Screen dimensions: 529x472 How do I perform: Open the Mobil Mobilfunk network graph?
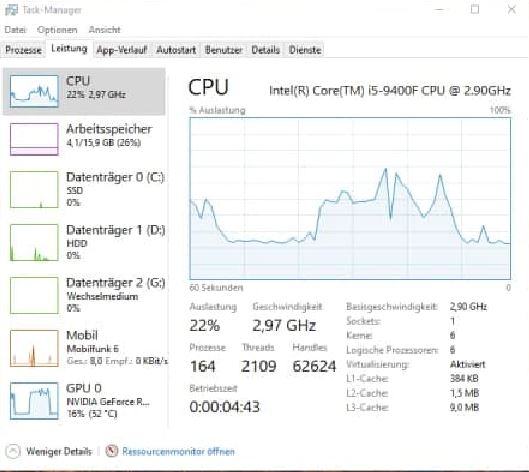34,348
